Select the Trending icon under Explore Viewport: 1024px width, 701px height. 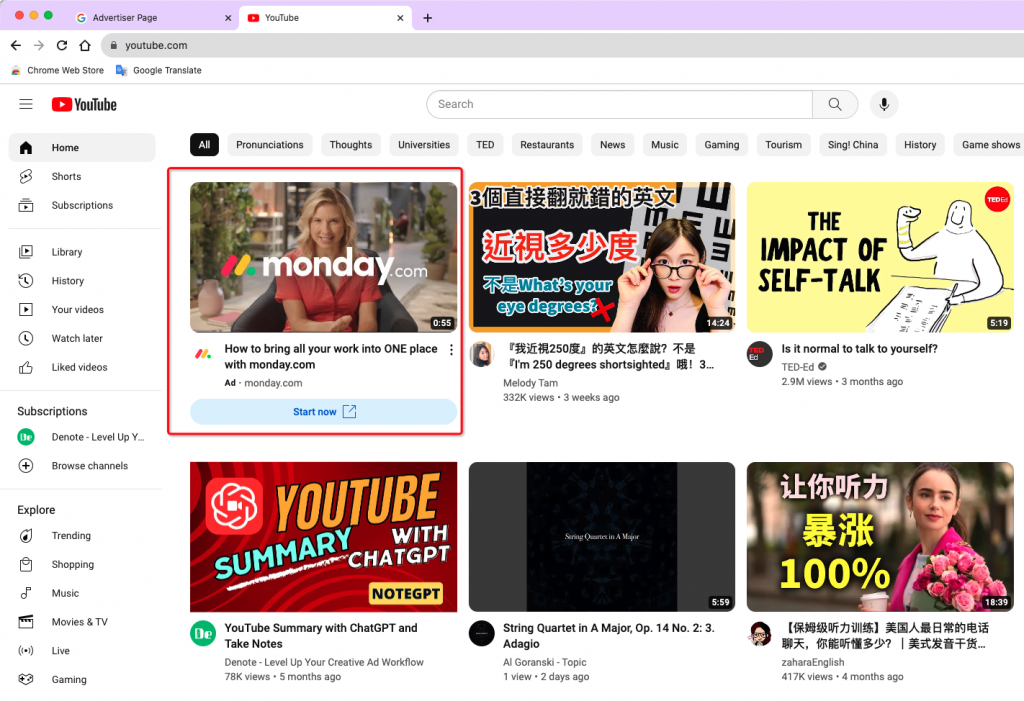[27, 535]
